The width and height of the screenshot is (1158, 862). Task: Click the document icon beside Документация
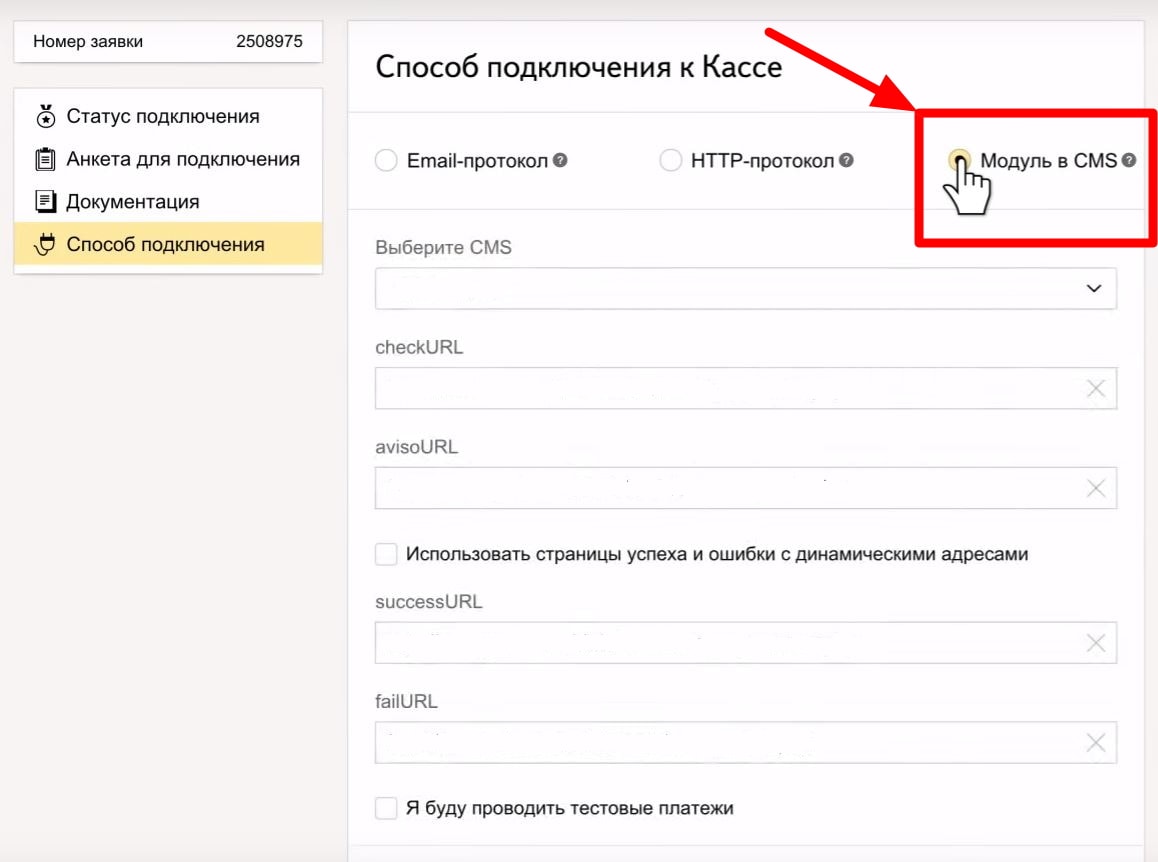coord(45,201)
